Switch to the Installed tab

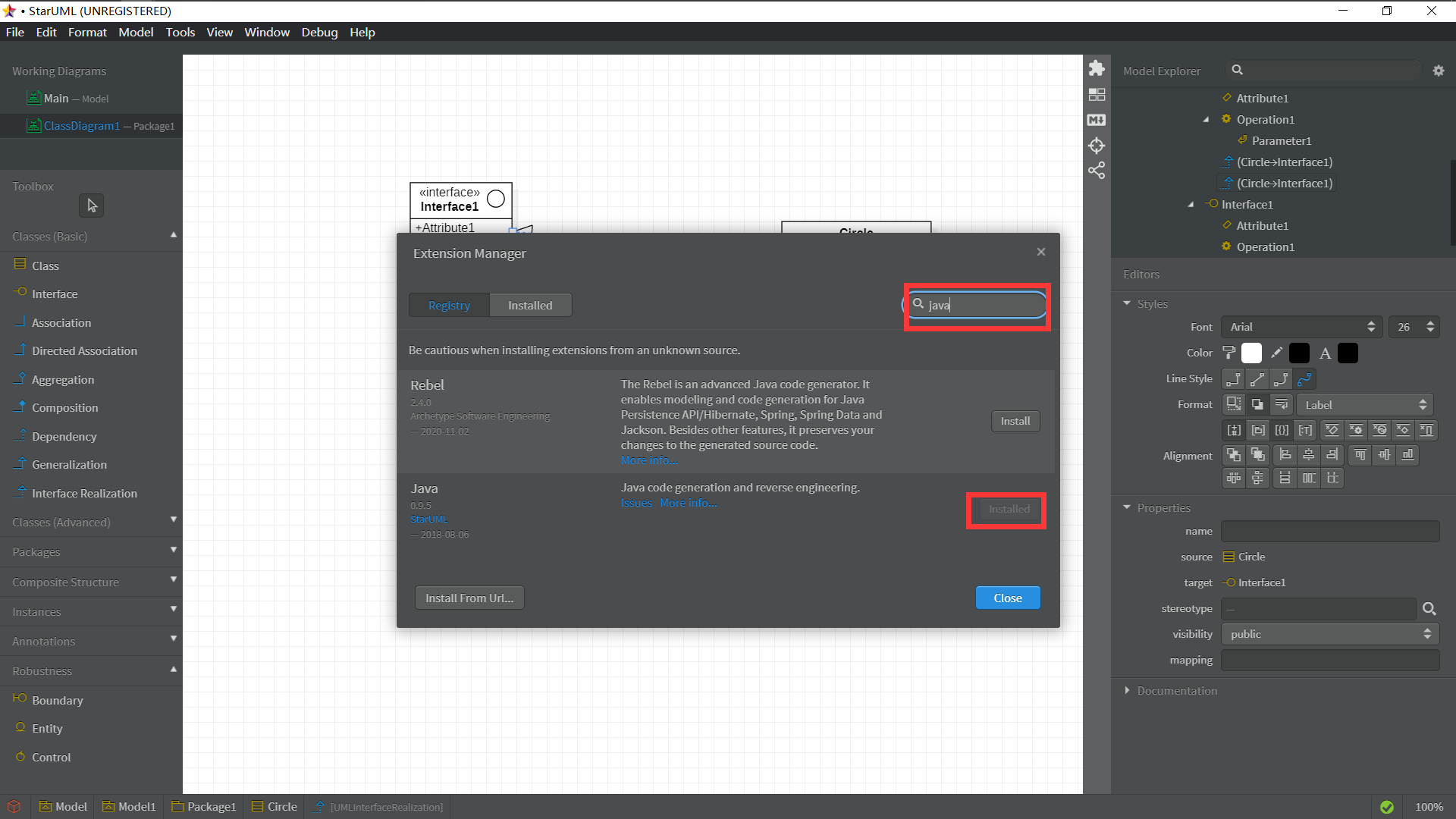530,305
